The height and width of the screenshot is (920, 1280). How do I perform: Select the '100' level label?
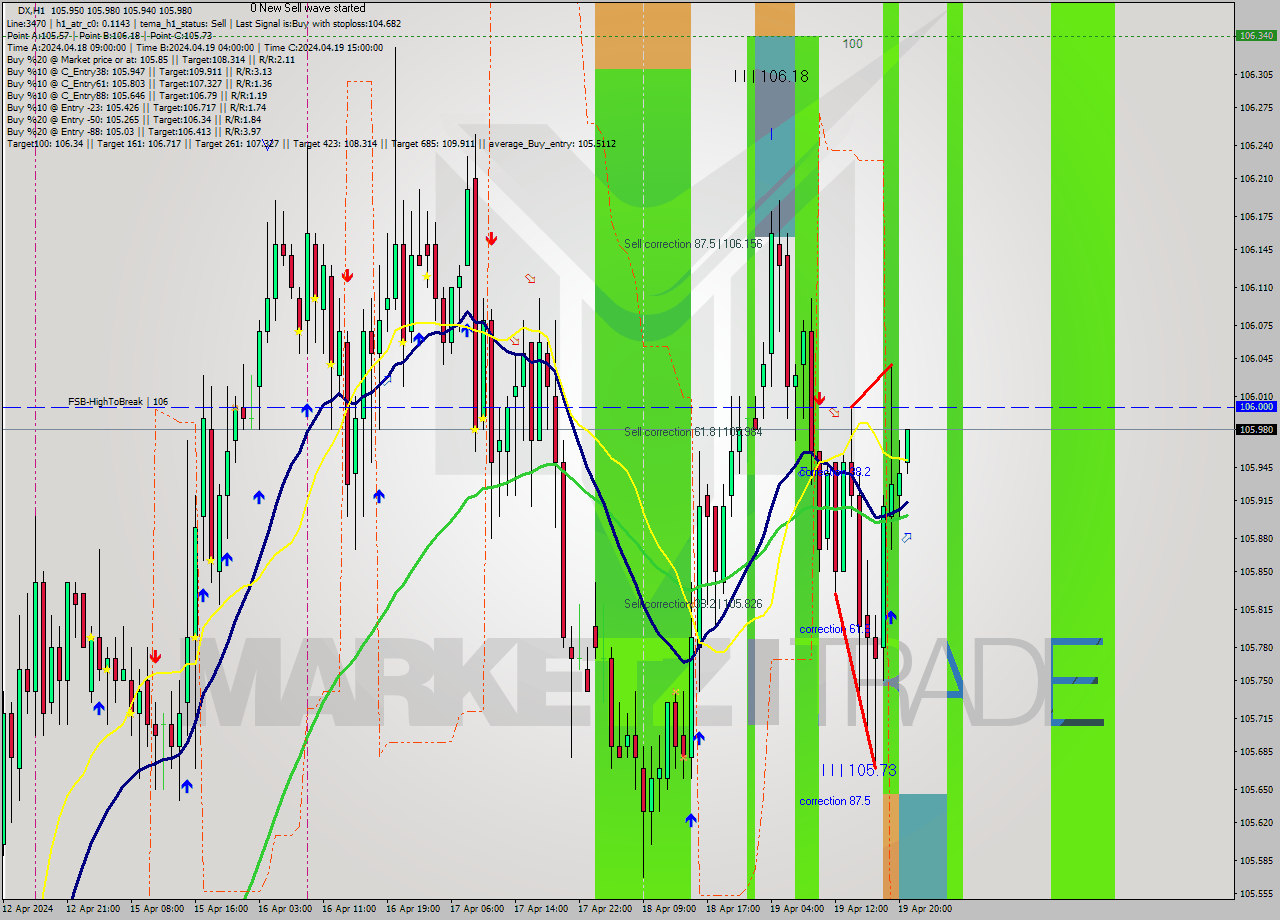point(852,44)
